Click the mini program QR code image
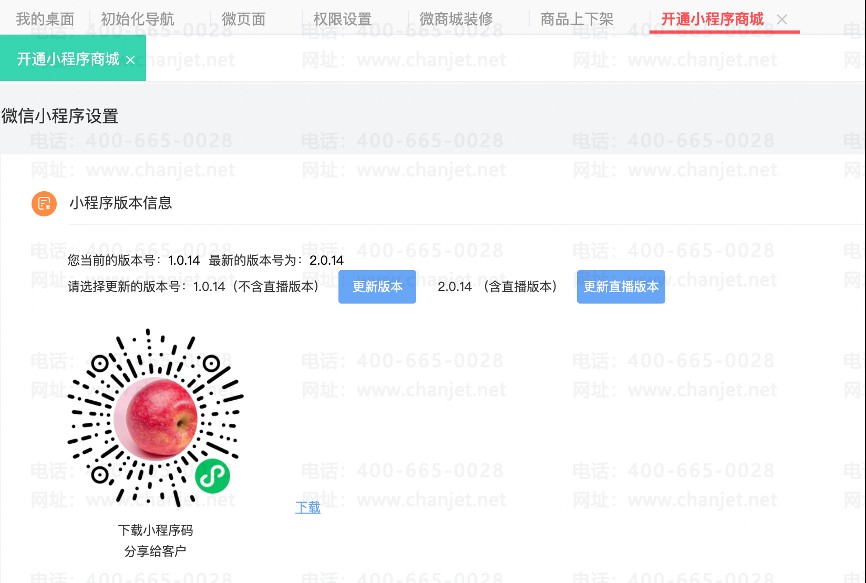This screenshot has width=866, height=583. pos(155,418)
